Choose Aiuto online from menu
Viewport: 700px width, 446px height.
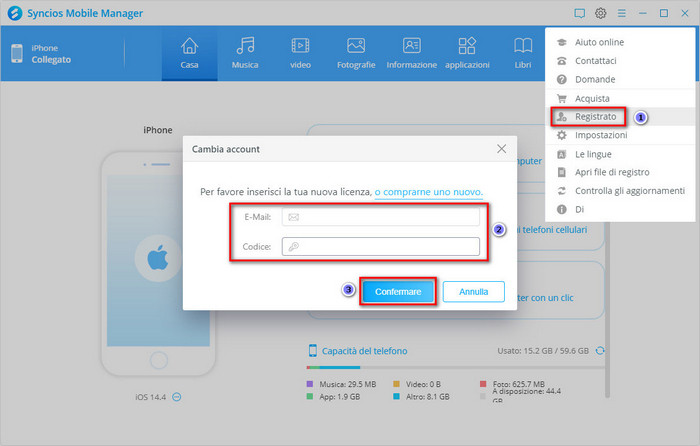pos(620,42)
